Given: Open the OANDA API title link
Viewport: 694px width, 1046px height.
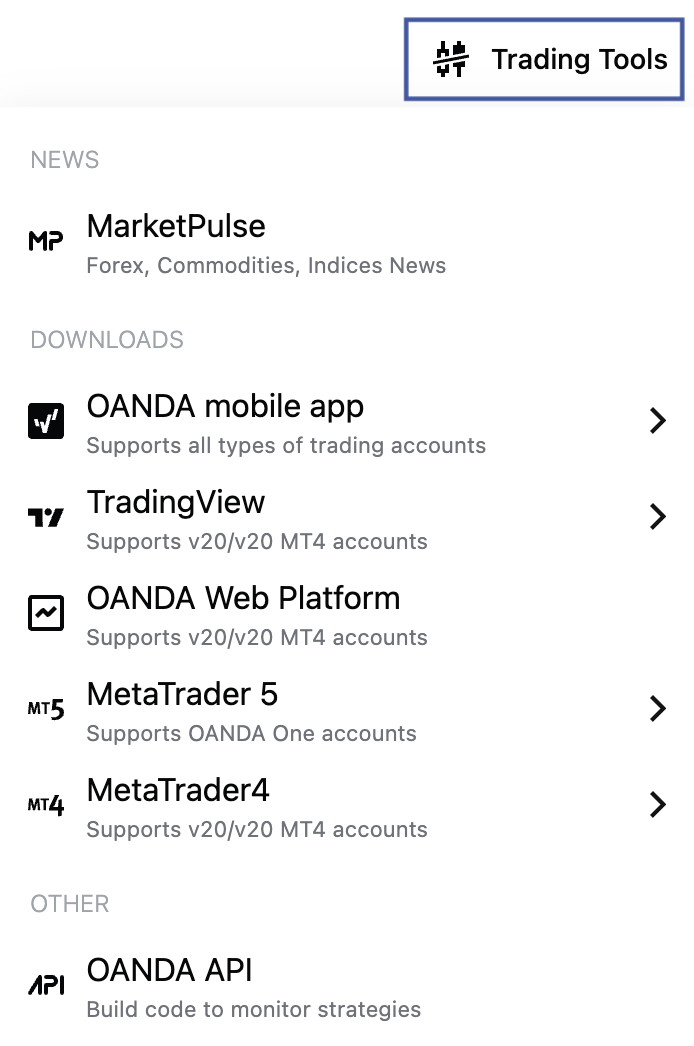Looking at the screenshot, I should pyautogui.click(x=169, y=970).
